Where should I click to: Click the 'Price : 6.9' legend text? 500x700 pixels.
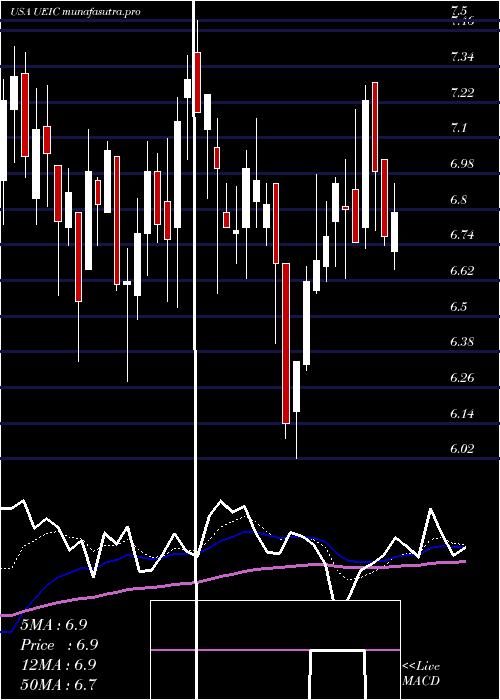click(x=59, y=645)
